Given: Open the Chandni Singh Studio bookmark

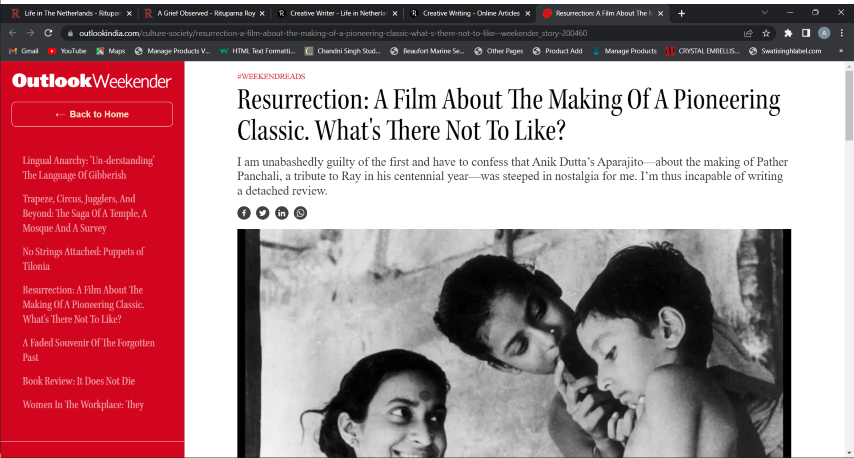Looking at the screenshot, I should tap(342, 51).
